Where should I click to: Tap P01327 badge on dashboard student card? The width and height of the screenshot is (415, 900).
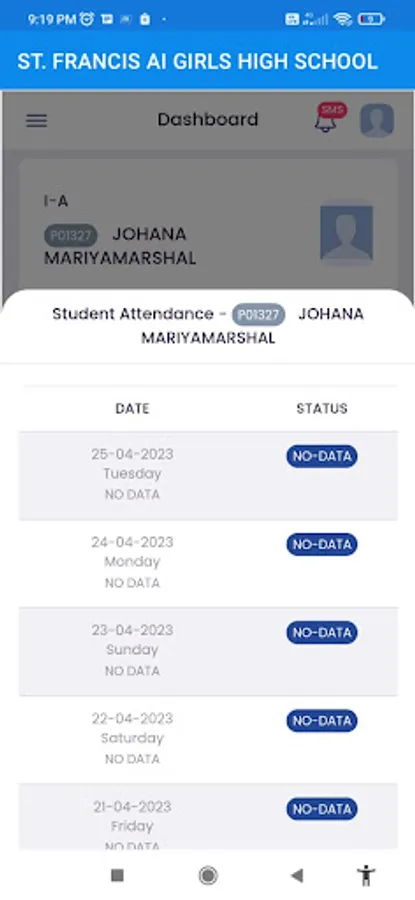tap(71, 235)
